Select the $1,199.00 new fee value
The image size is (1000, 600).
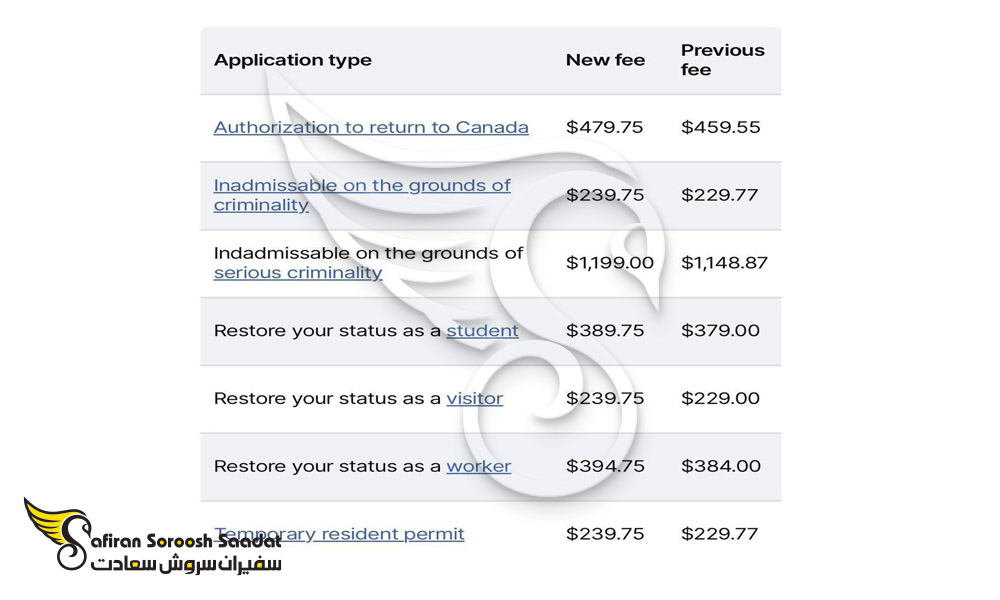coord(610,263)
